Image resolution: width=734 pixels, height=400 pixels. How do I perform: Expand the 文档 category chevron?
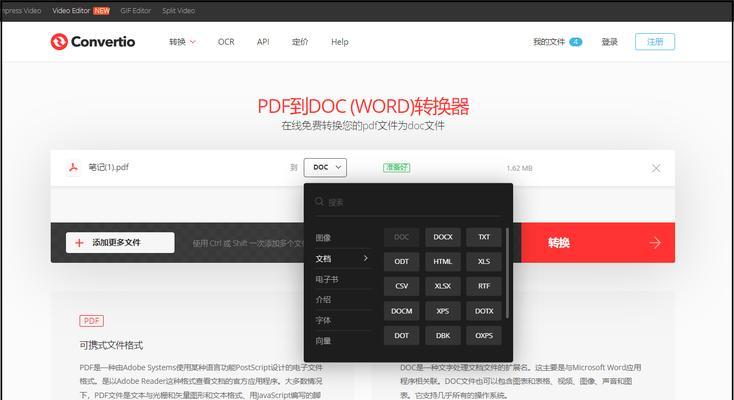[x=366, y=258]
